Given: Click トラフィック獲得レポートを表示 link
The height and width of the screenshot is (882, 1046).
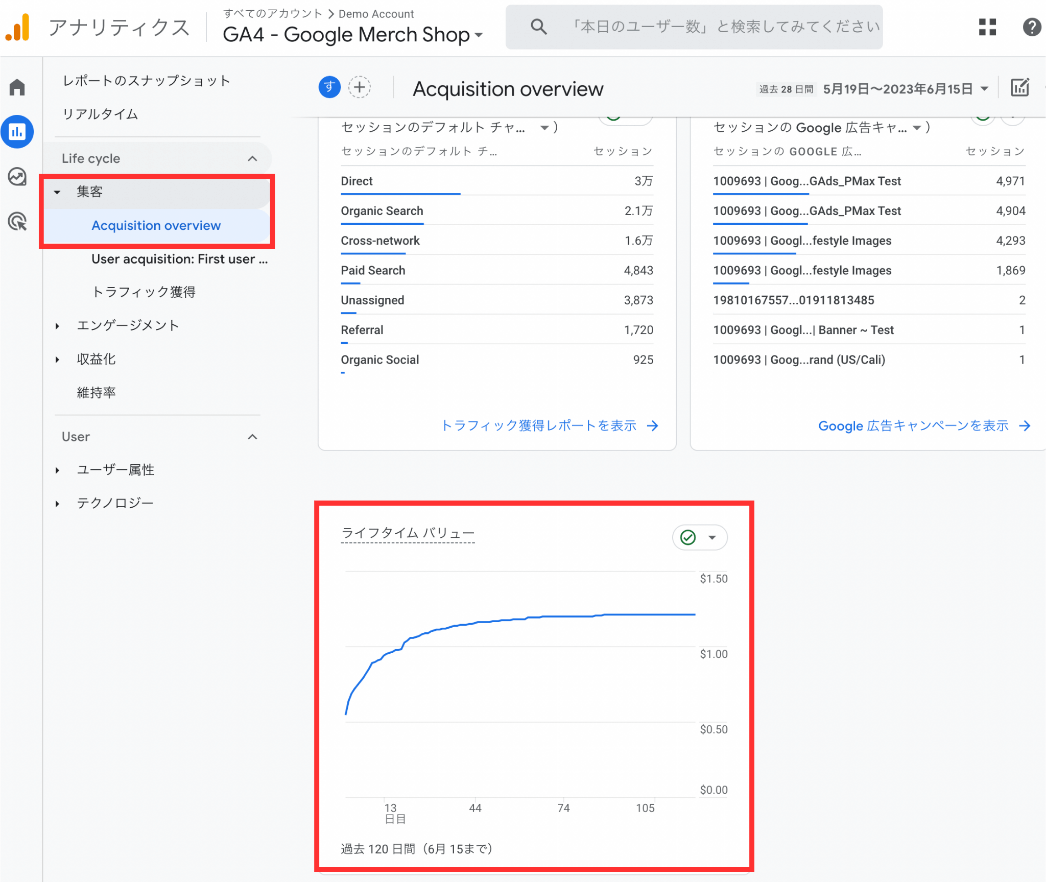Looking at the screenshot, I should 539,426.
